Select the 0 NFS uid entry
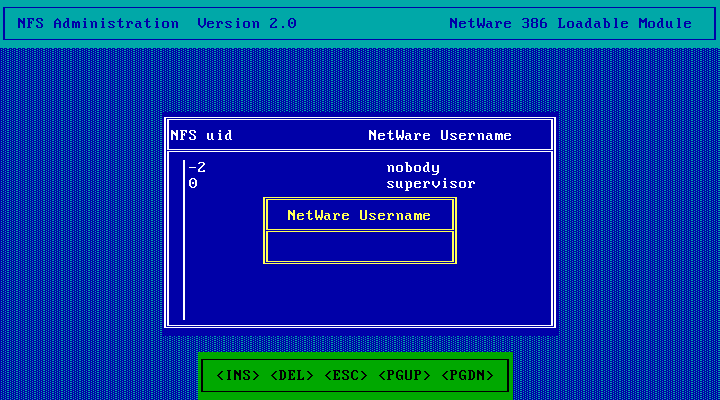The image size is (720, 400). click(x=193, y=183)
